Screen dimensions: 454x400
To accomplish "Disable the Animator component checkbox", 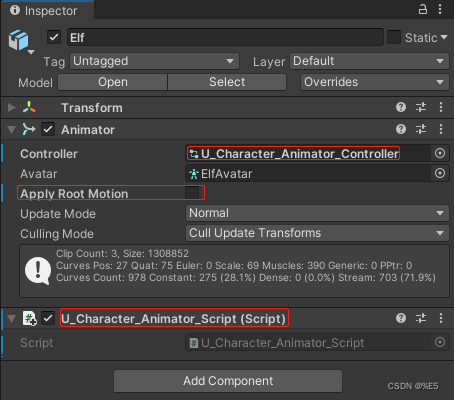I will 48,129.
